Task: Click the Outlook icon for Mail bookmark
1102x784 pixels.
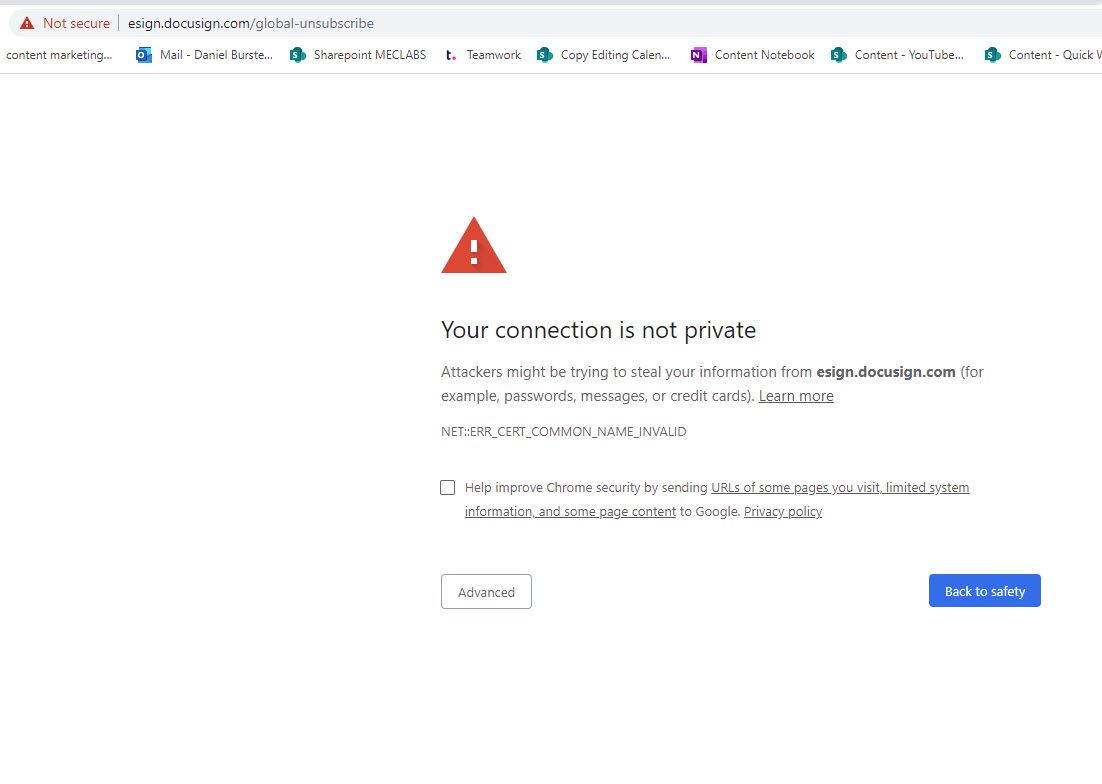Action: [144, 55]
